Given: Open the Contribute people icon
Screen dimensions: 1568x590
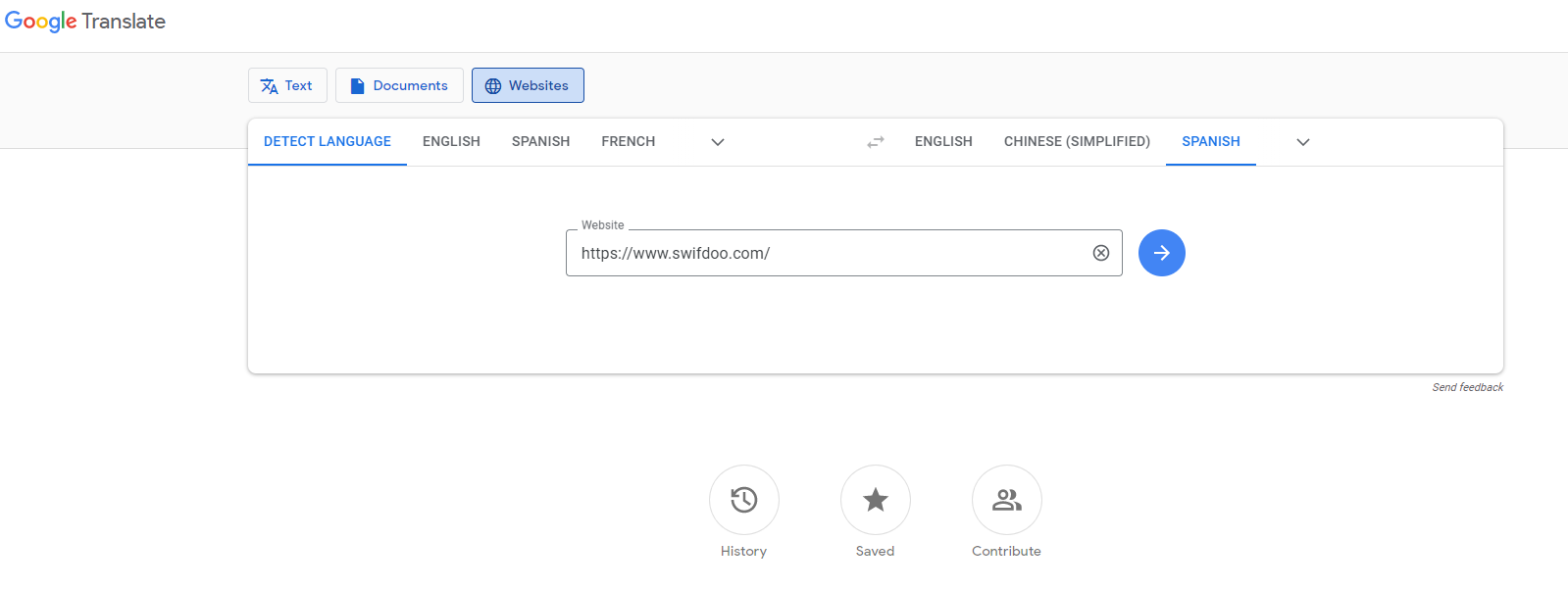Looking at the screenshot, I should pyautogui.click(x=1007, y=500).
